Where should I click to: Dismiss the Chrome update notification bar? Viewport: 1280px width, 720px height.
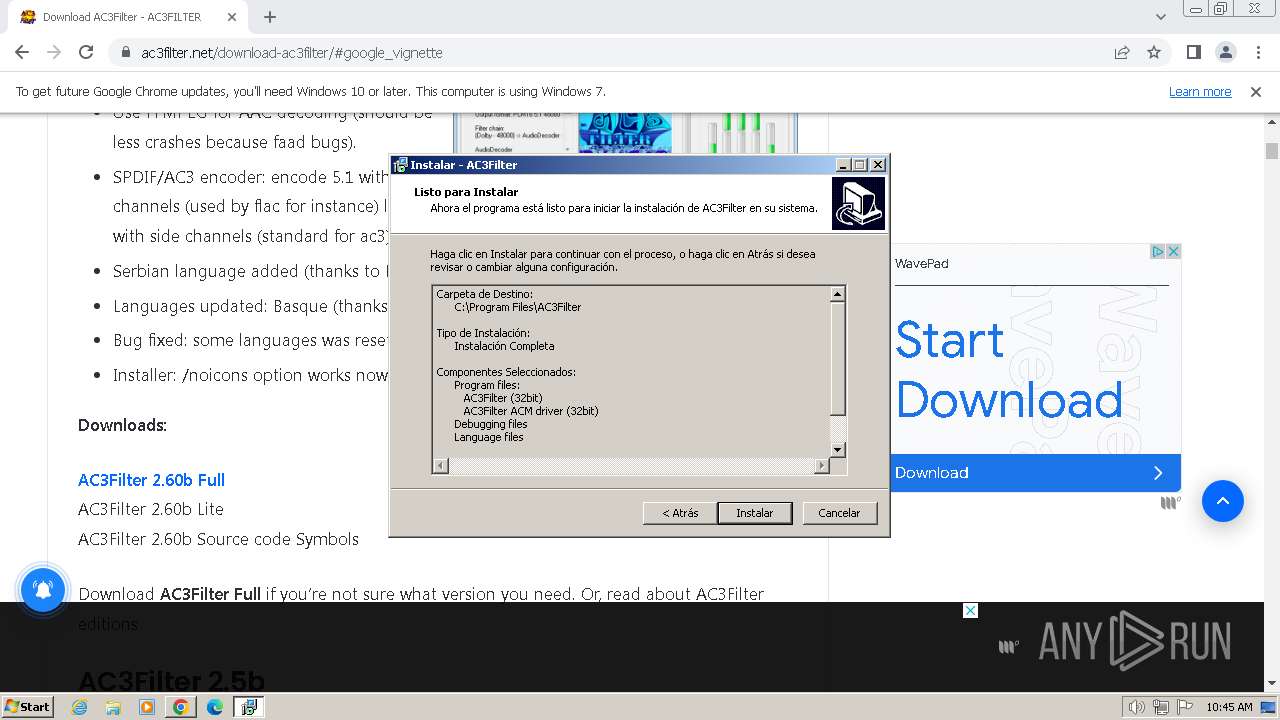[x=1256, y=91]
